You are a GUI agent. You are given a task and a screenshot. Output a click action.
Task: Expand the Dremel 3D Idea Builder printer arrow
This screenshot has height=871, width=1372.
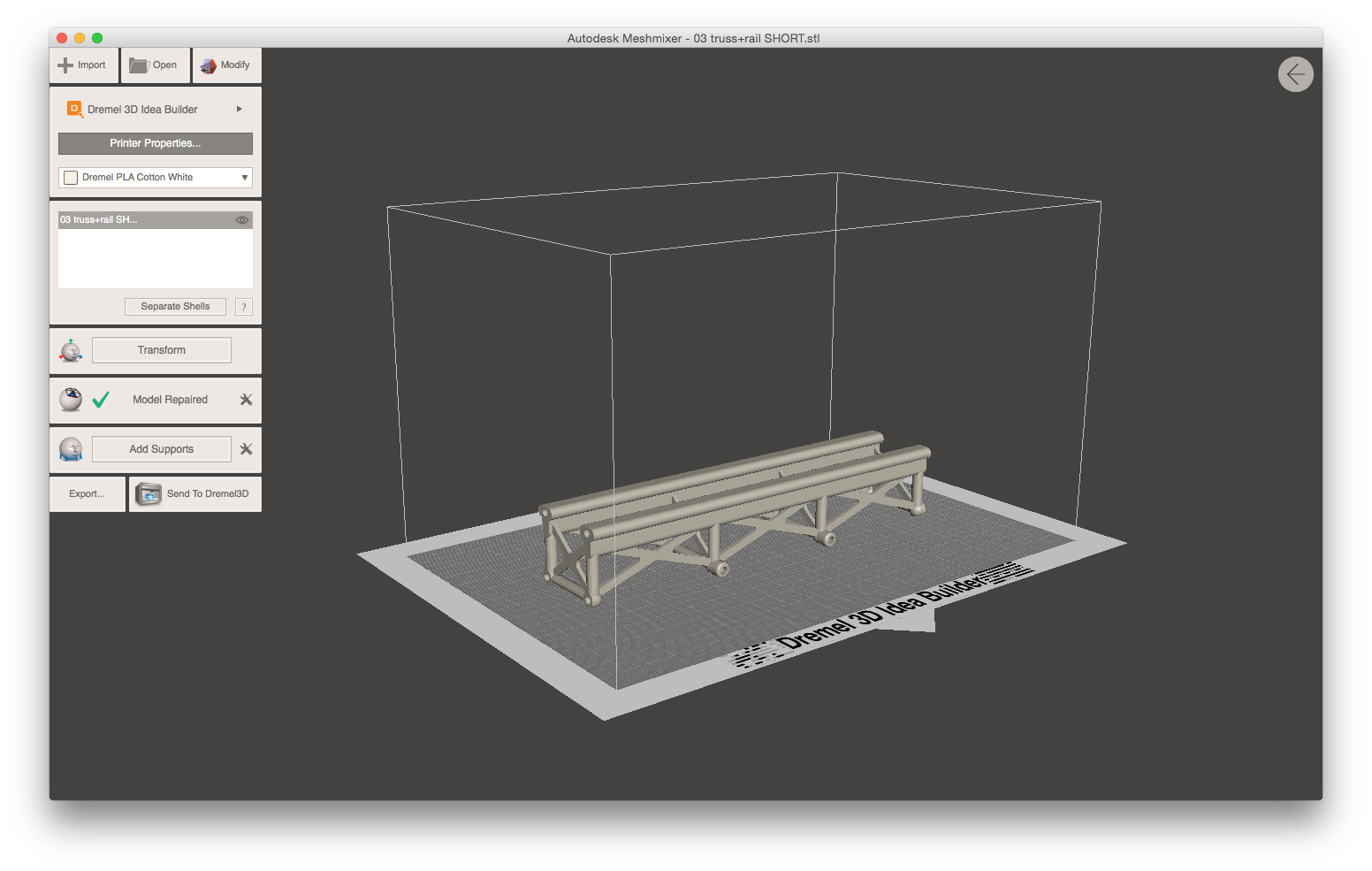[239, 109]
